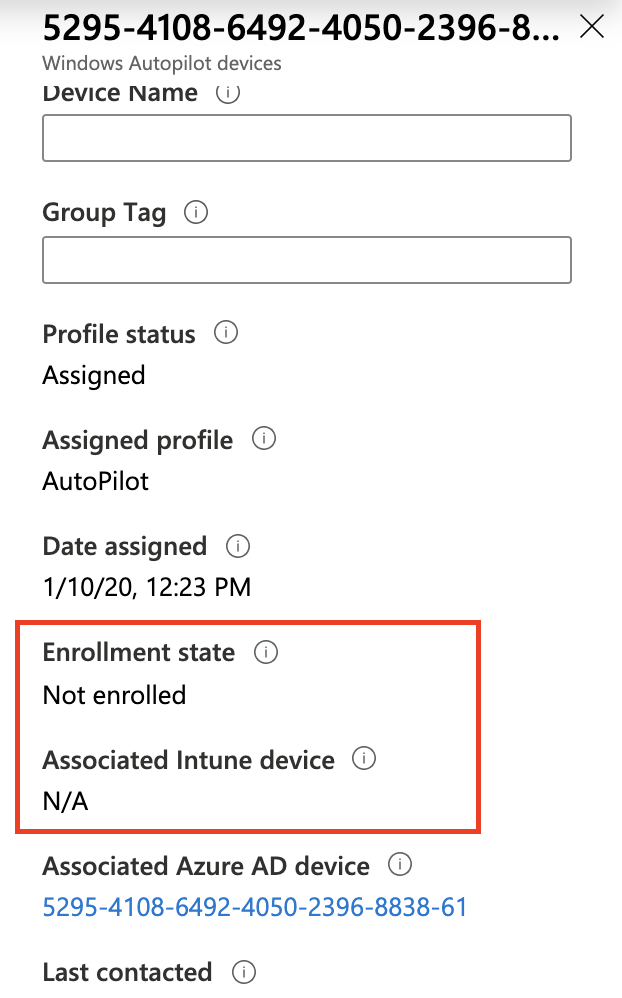Click the Not enrolled state value
The height and width of the screenshot is (998, 622).
tap(114, 694)
